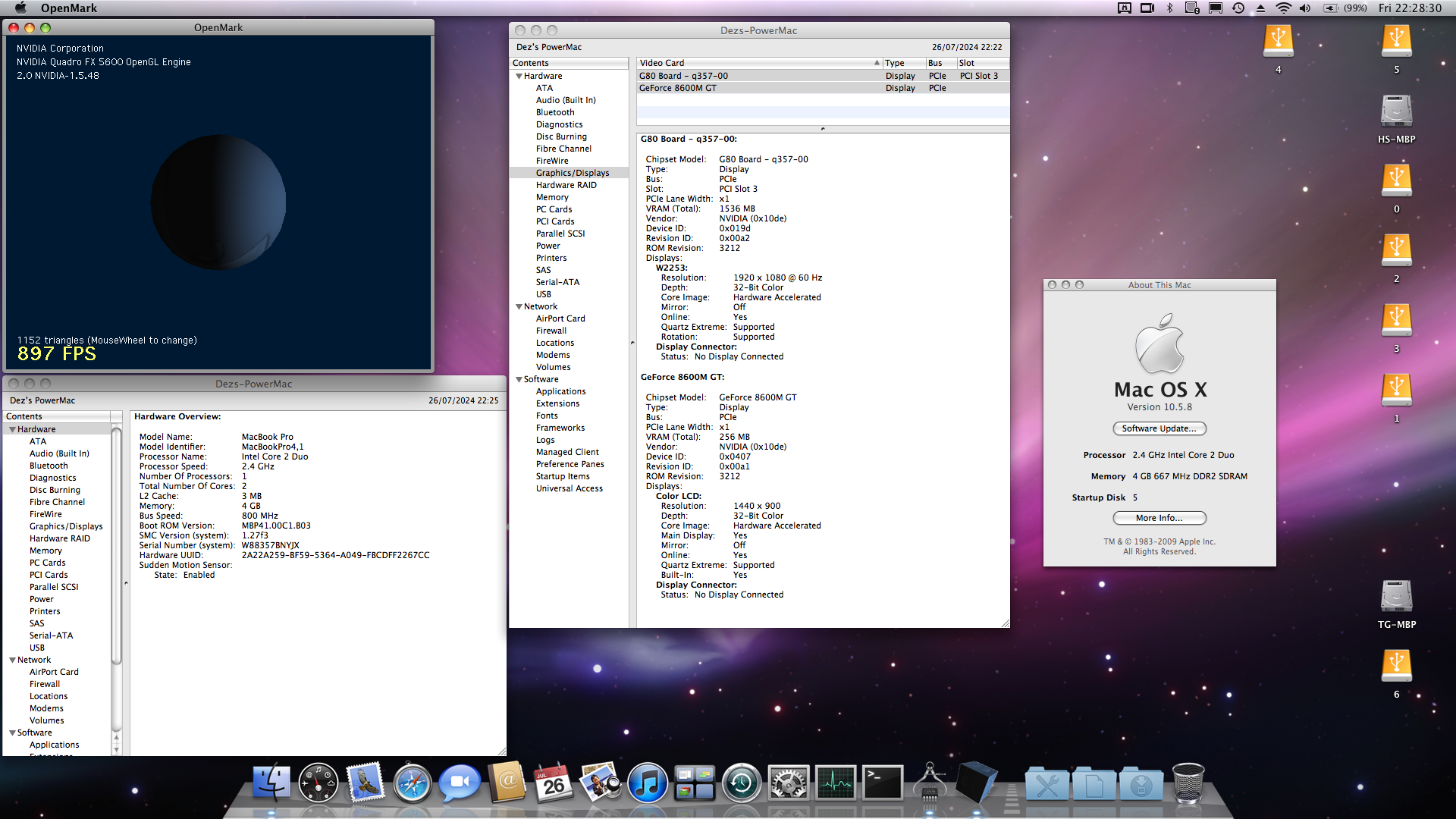Open Terminal from the Dock
The height and width of the screenshot is (819, 1456).
click(883, 783)
